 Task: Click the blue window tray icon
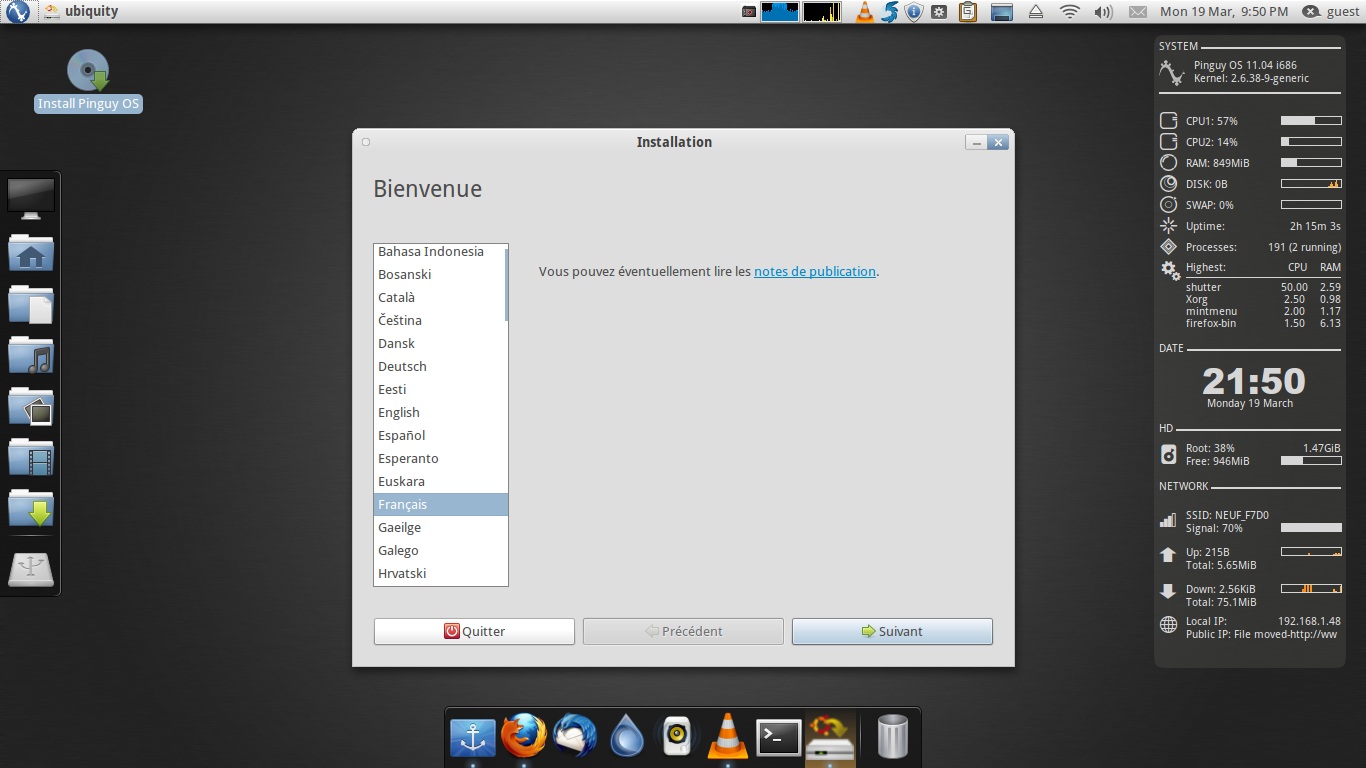point(1002,12)
